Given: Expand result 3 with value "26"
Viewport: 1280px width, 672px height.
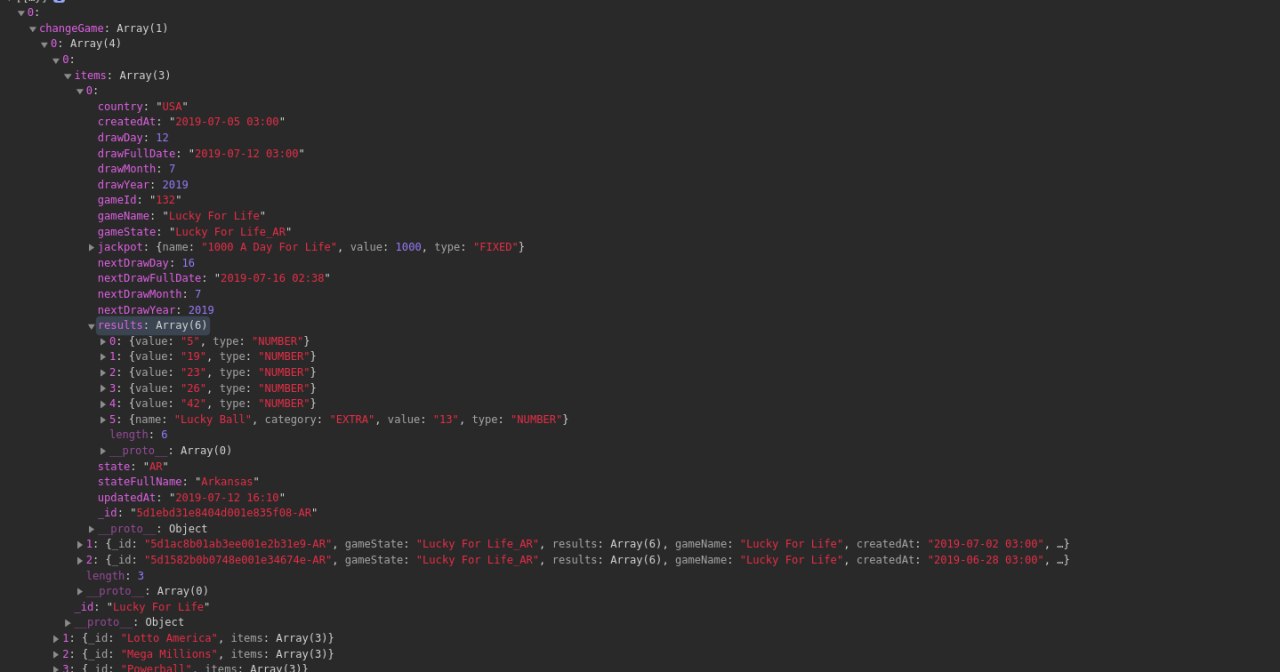Looking at the screenshot, I should (103, 388).
